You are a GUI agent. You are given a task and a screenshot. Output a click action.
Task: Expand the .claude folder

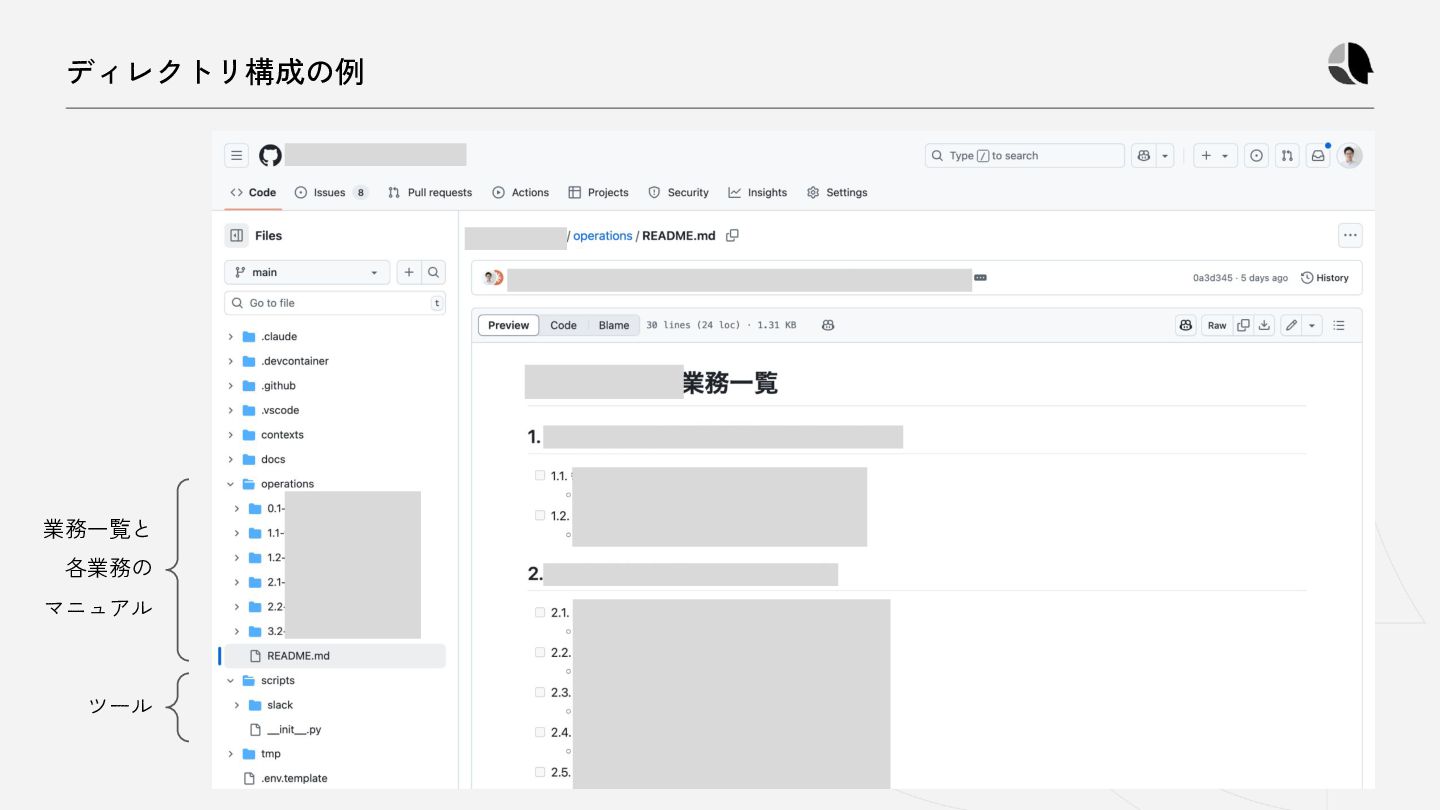click(x=231, y=337)
